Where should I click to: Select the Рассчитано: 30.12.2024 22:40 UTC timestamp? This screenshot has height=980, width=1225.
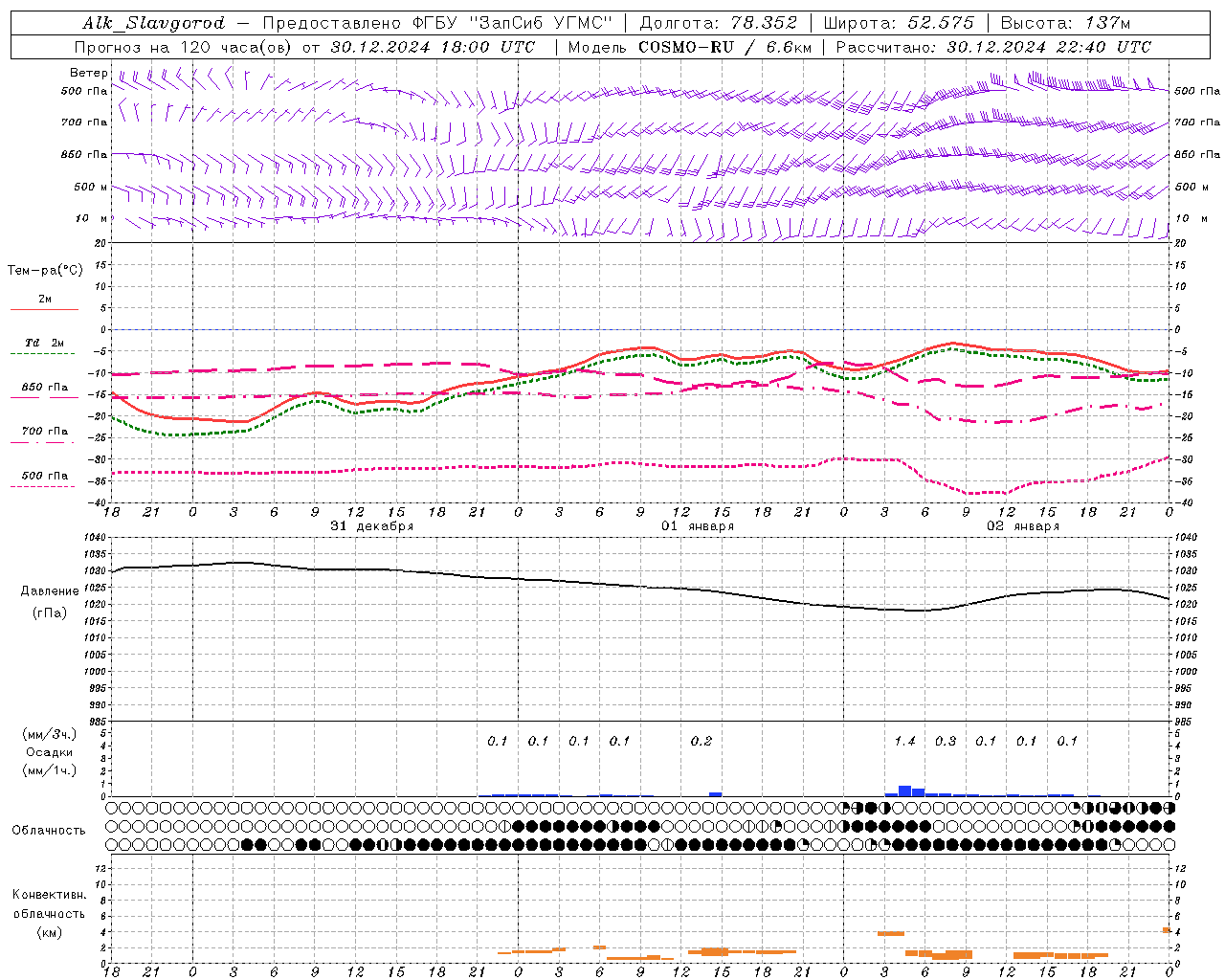click(x=993, y=47)
